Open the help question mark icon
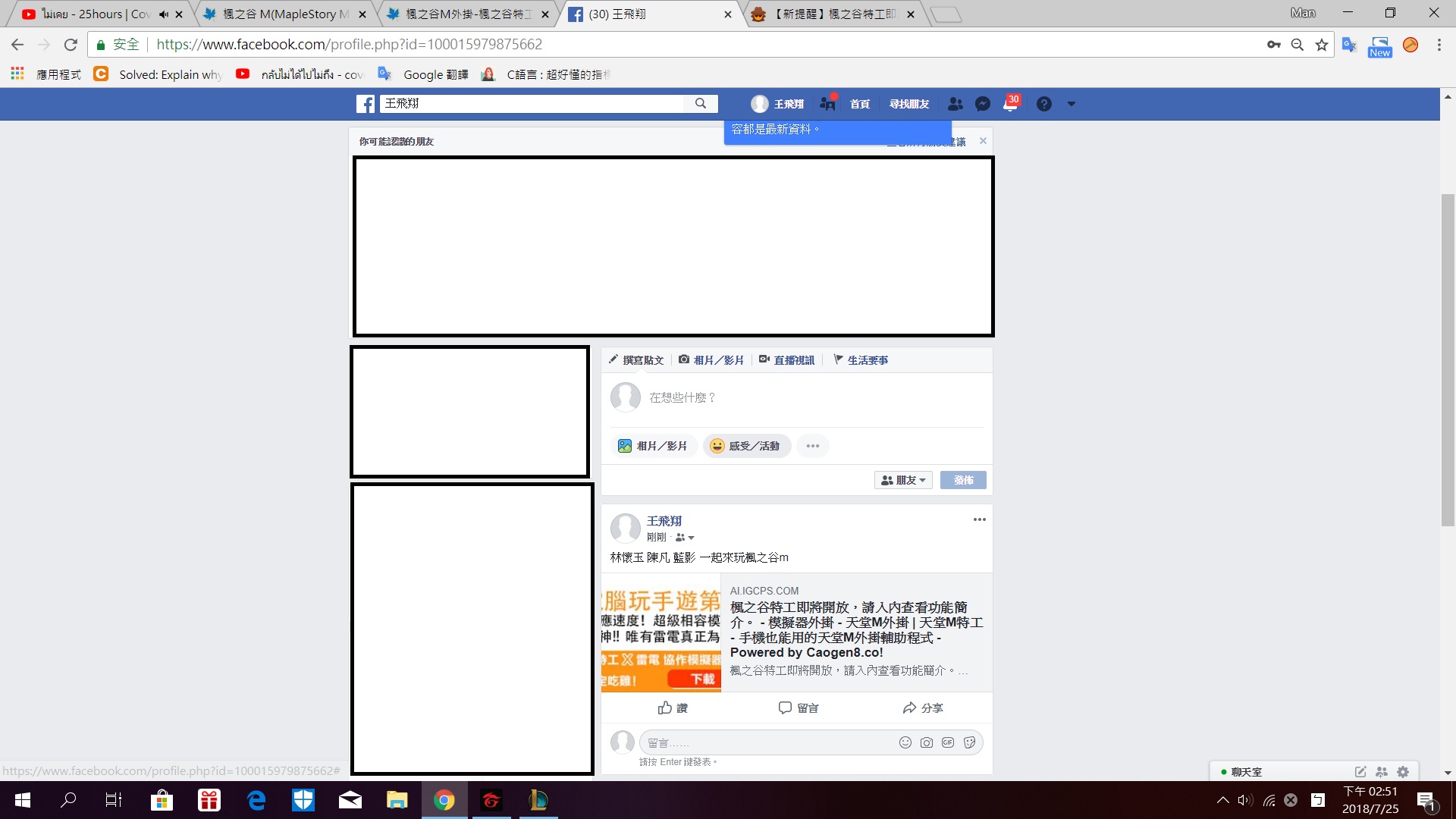The width and height of the screenshot is (1456, 819). (1044, 104)
